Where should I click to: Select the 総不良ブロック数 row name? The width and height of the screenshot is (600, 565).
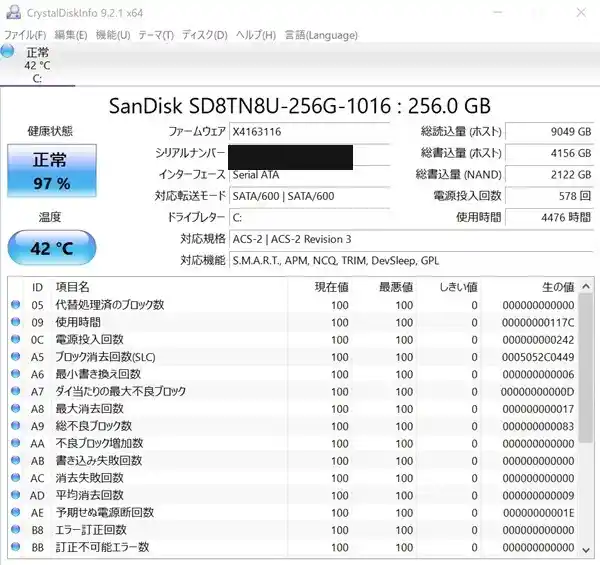(x=94, y=426)
